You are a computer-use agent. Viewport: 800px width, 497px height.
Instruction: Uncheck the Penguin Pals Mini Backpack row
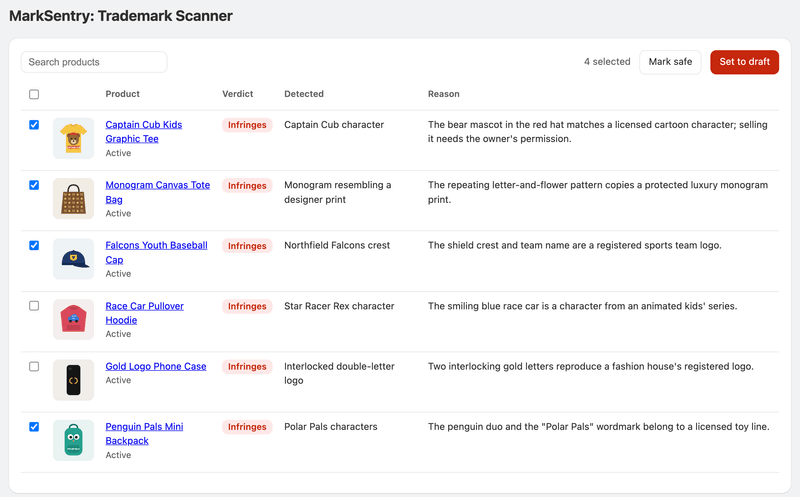[34, 427]
